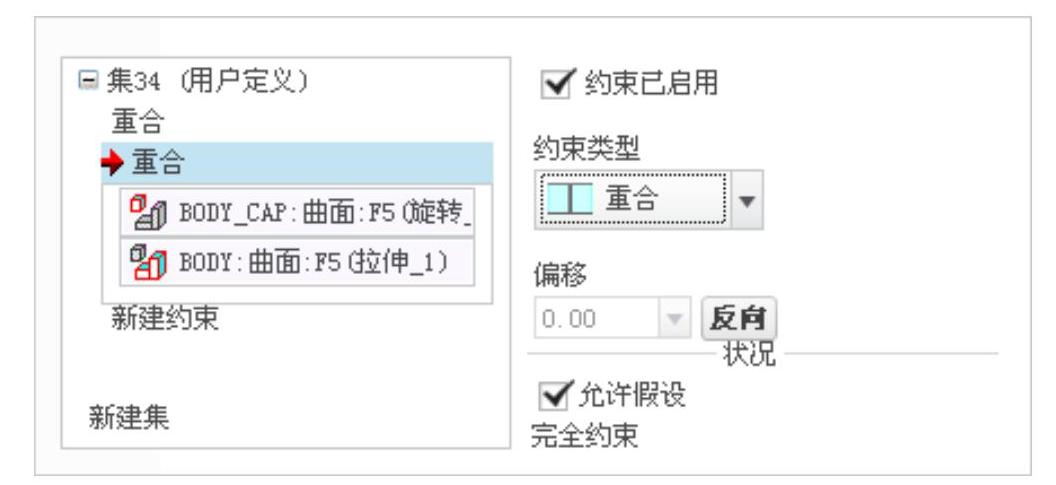Screen dimensions: 1056x485
Task: Toggle the 约束已启用 checkbox
Action: point(558,84)
